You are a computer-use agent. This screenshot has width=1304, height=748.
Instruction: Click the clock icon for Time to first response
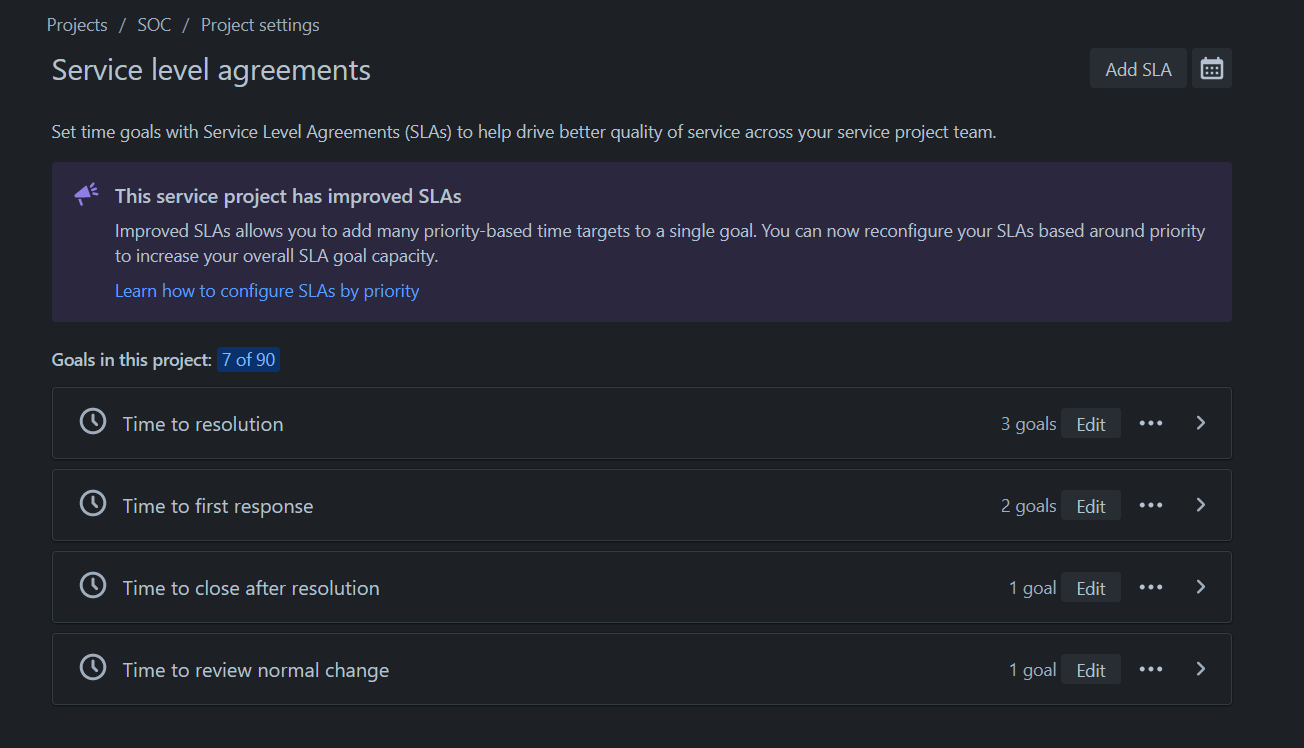93,504
